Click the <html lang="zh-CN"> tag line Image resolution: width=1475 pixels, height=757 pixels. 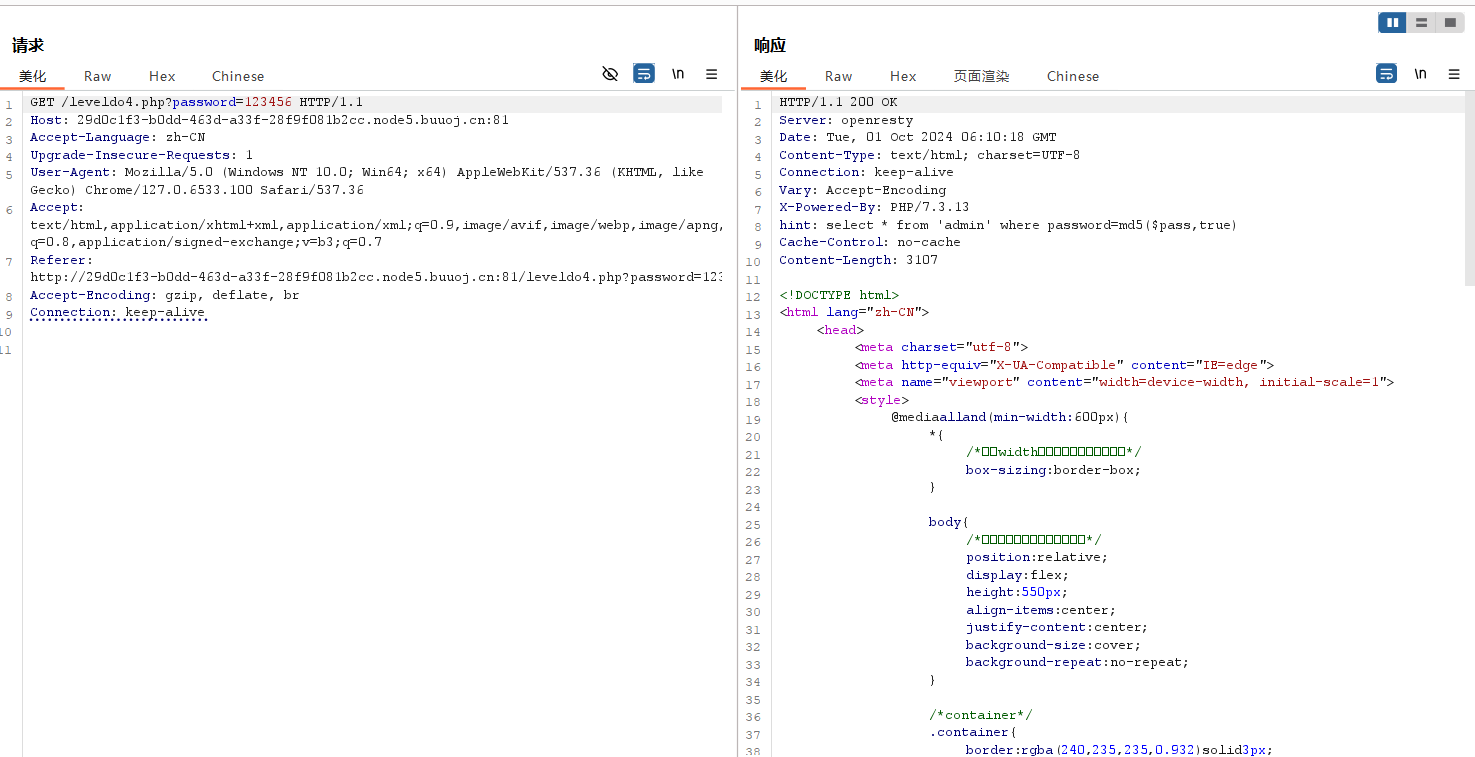pyautogui.click(x=854, y=312)
